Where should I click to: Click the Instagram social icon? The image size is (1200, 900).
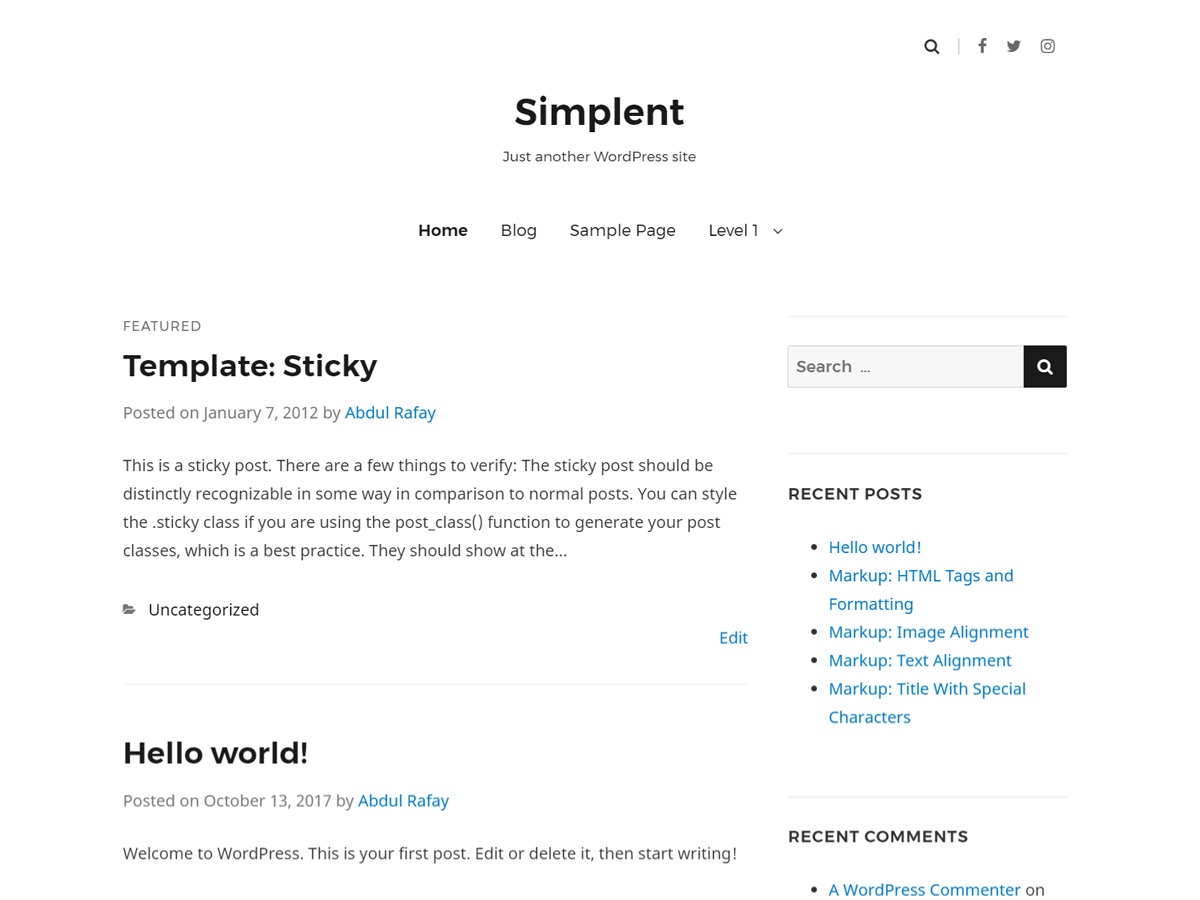click(1047, 46)
